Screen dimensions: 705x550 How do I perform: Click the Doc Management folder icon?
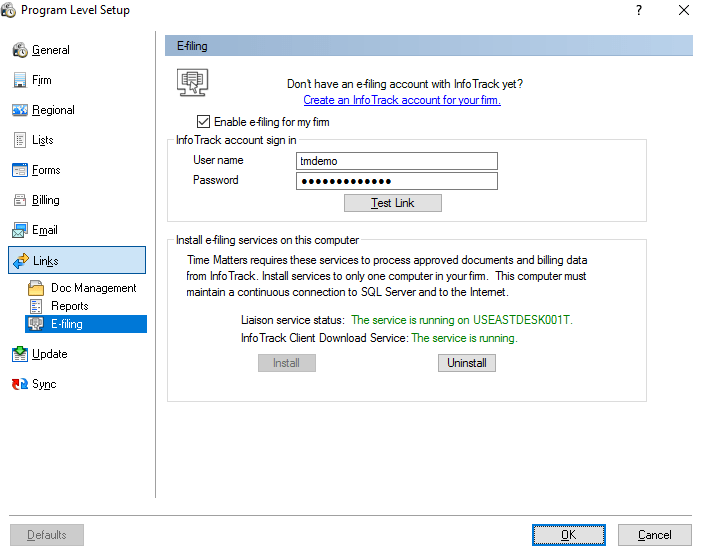[x=36, y=288]
